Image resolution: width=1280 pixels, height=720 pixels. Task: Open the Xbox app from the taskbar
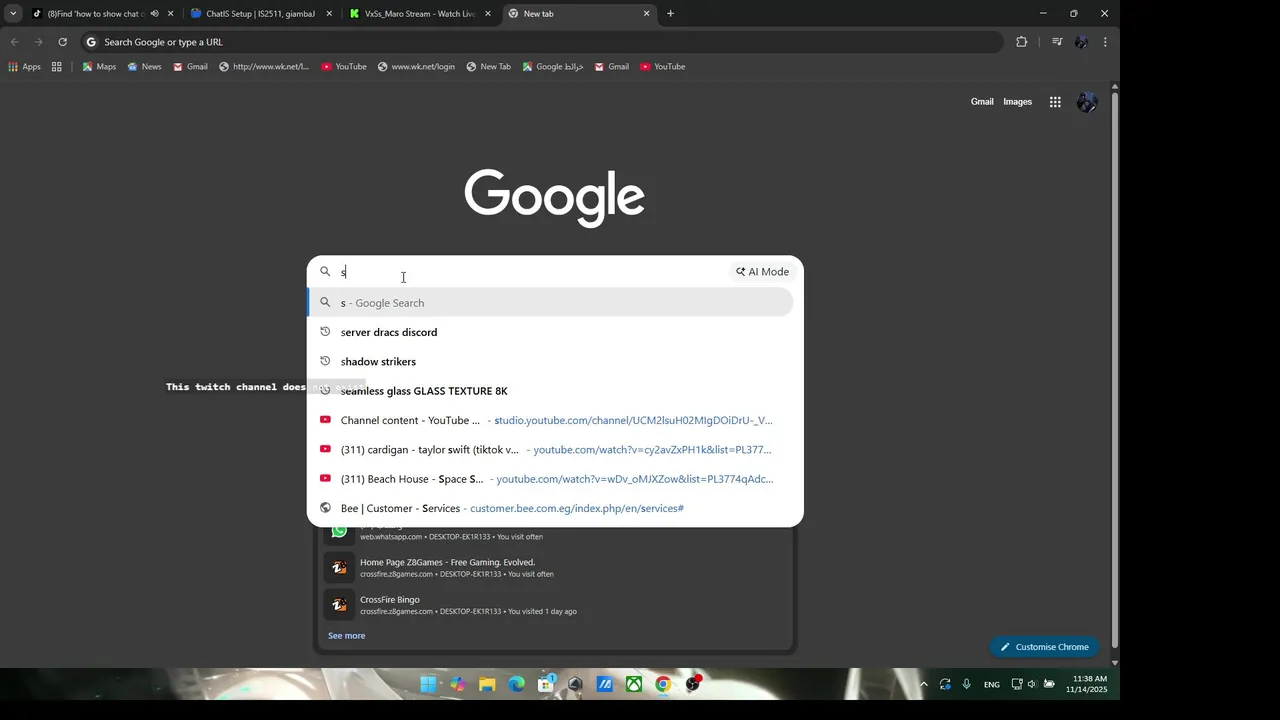pyautogui.click(x=634, y=684)
